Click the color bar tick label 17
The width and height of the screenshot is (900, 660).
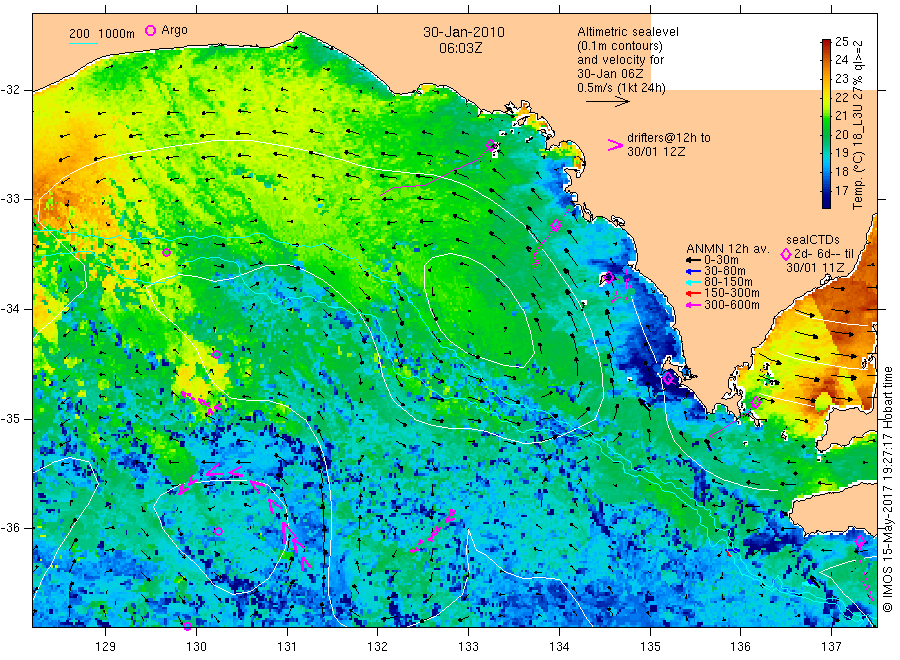click(x=841, y=191)
